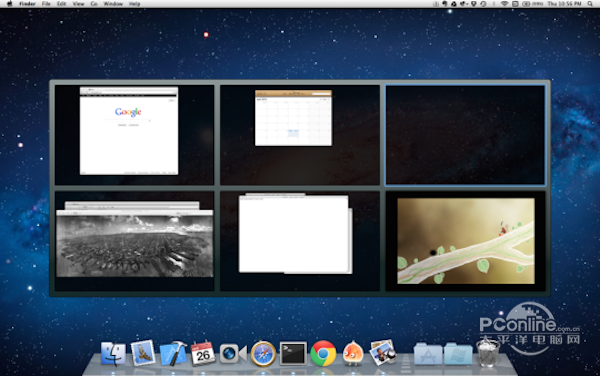Open Safari compass icon in dock
The height and width of the screenshot is (376, 600).
263,354
